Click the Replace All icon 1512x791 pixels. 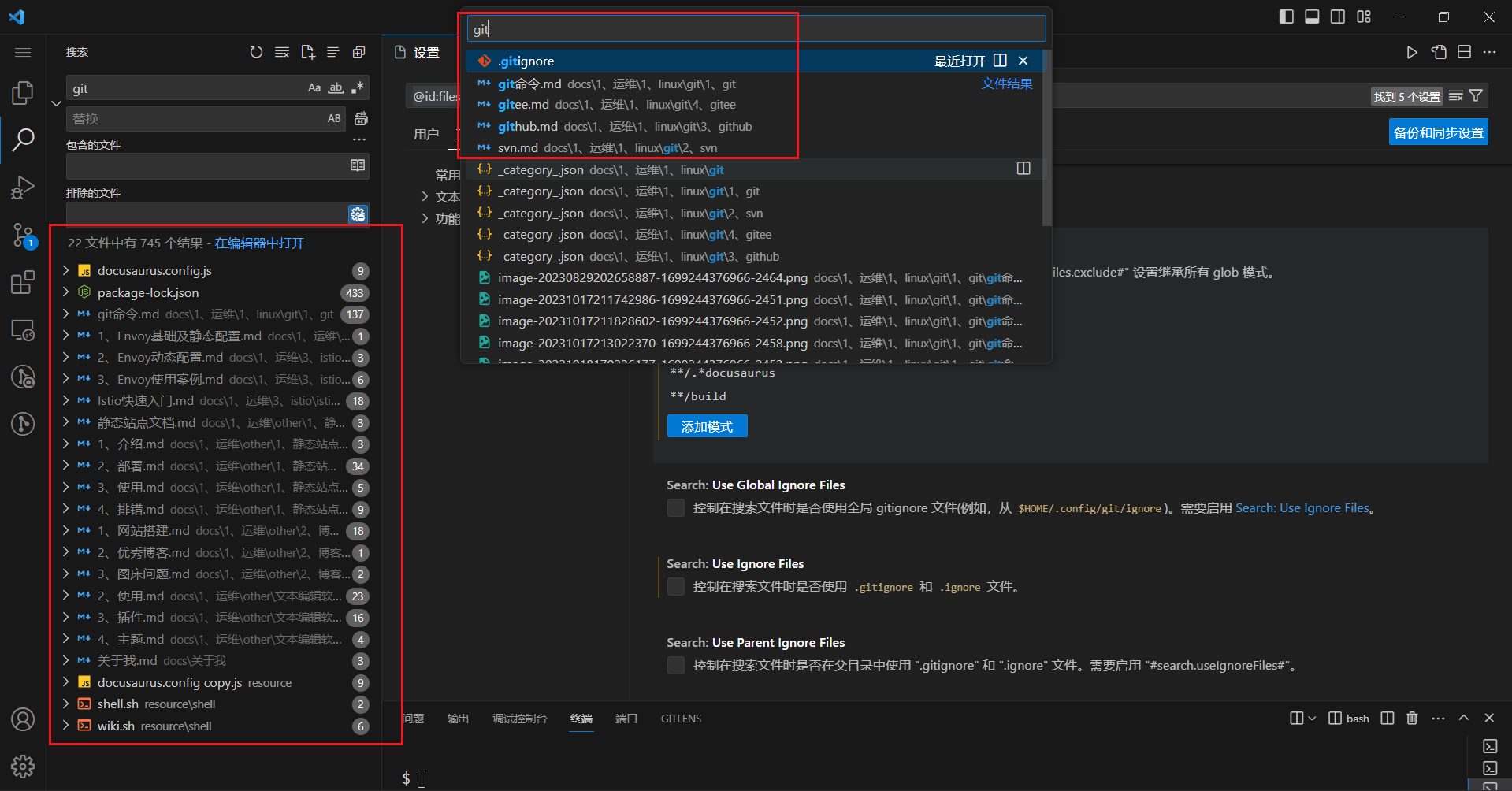[x=361, y=118]
